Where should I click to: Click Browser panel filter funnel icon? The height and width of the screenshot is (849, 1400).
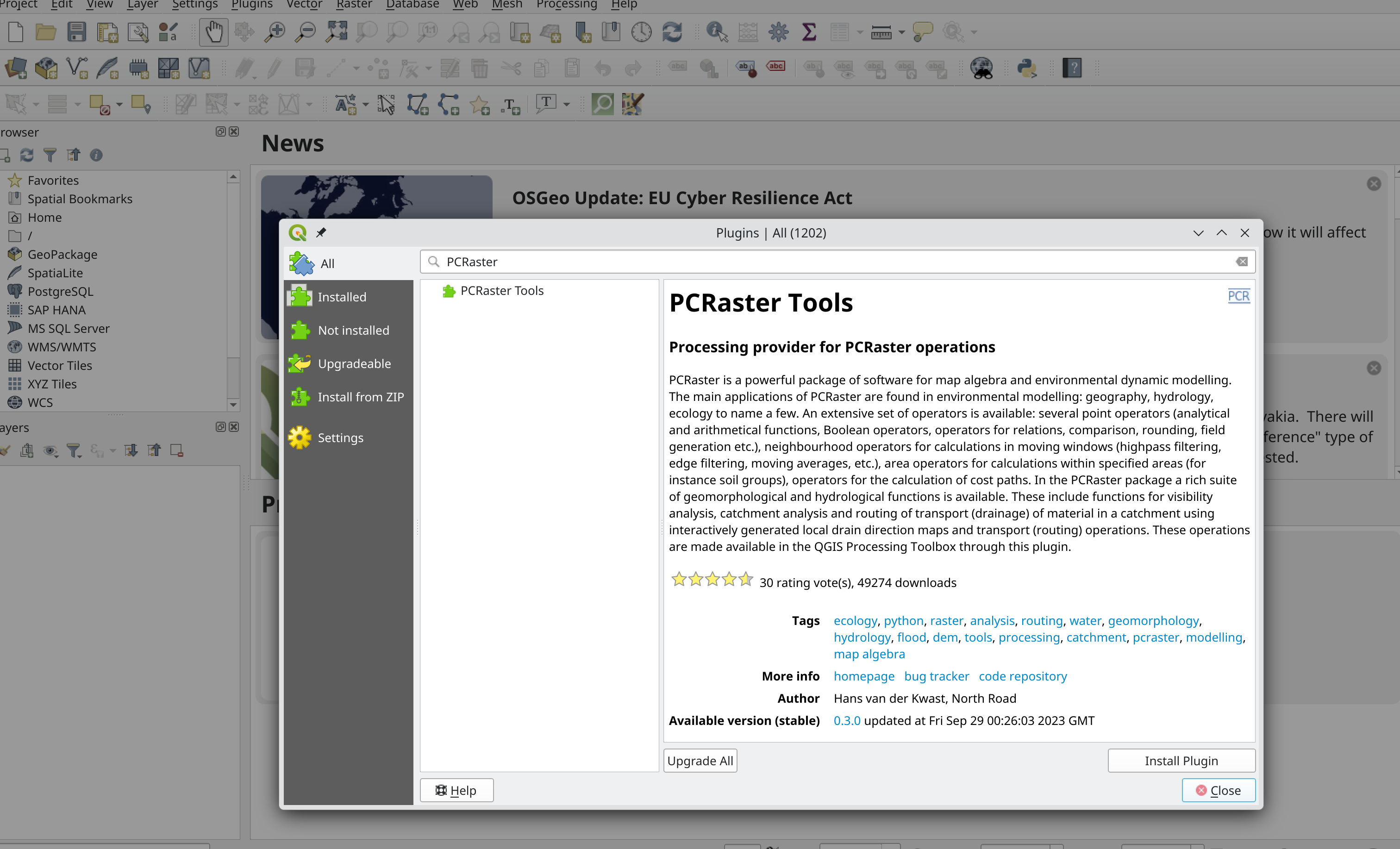[50, 155]
